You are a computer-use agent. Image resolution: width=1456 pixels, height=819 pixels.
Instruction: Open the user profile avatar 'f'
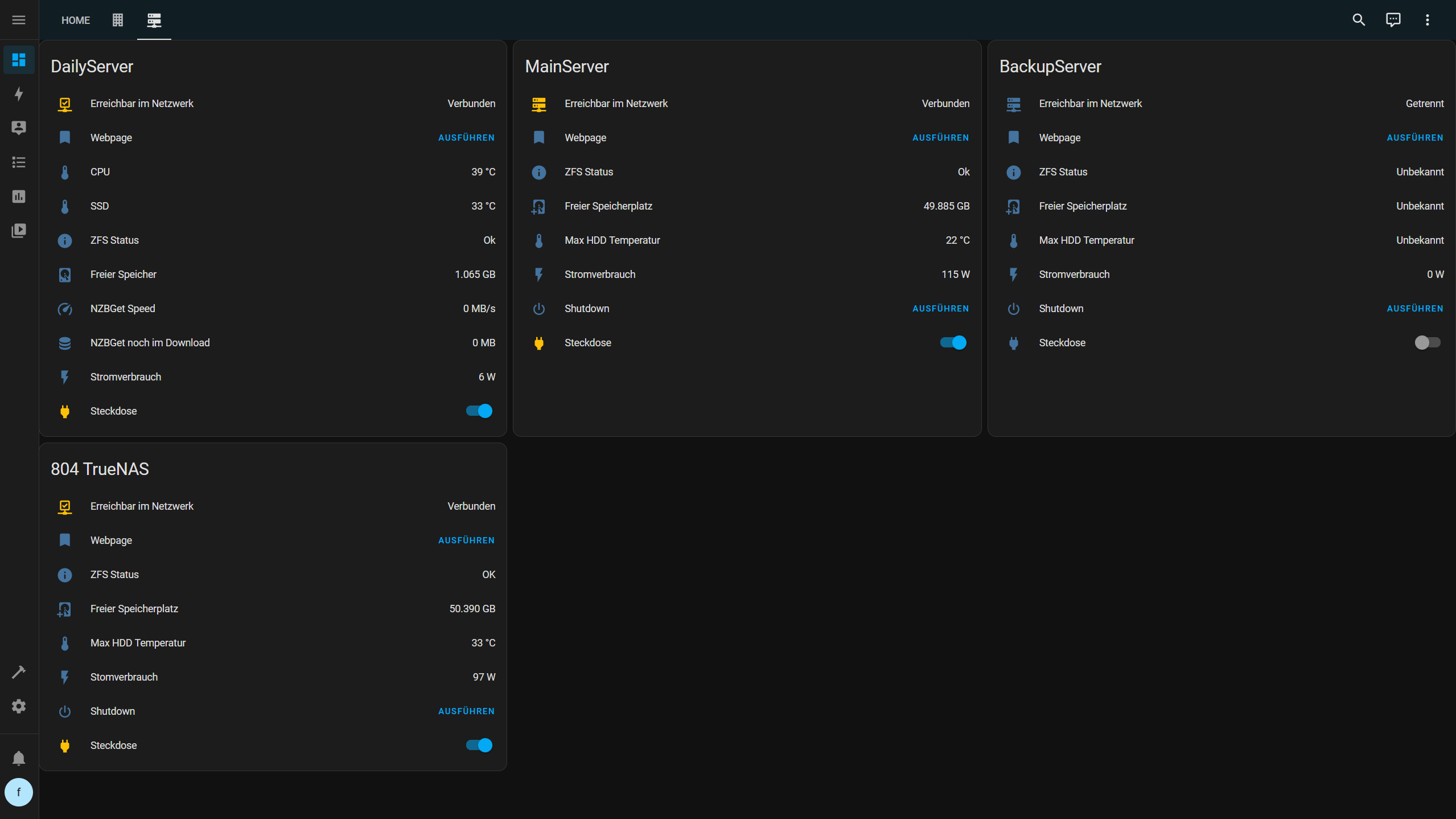tap(19, 792)
